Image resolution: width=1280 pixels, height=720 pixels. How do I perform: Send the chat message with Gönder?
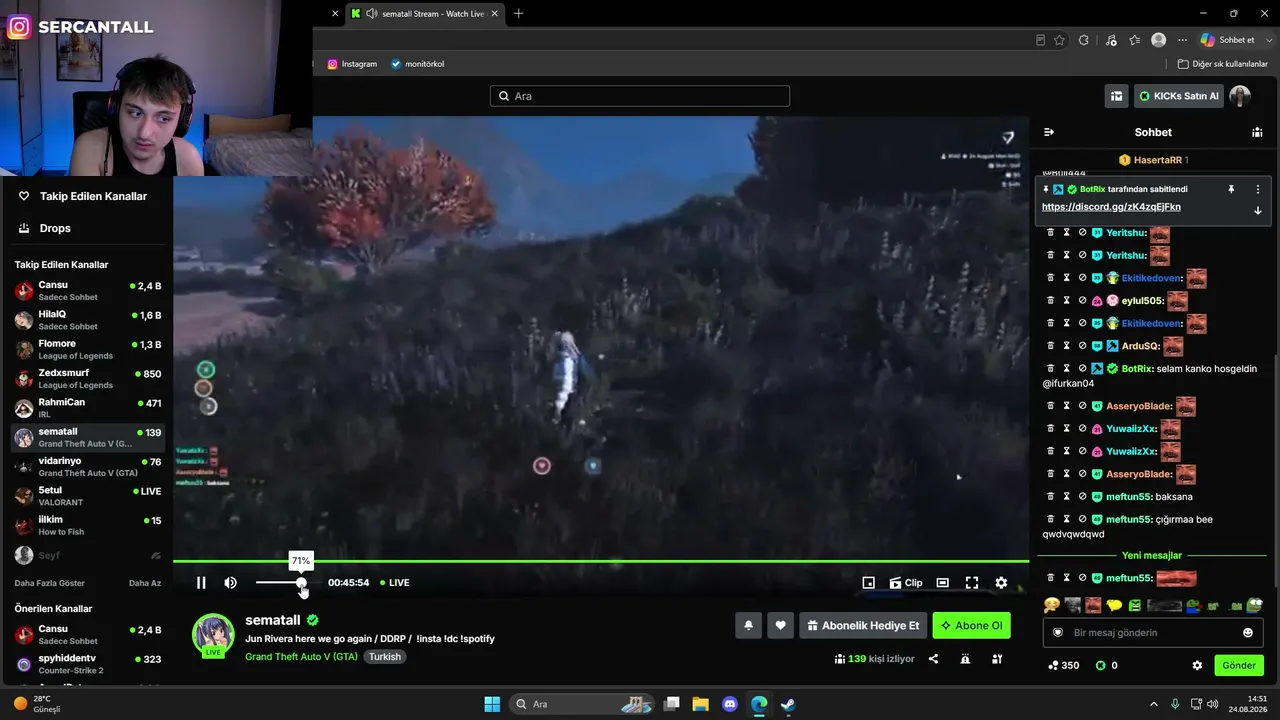coord(1239,665)
